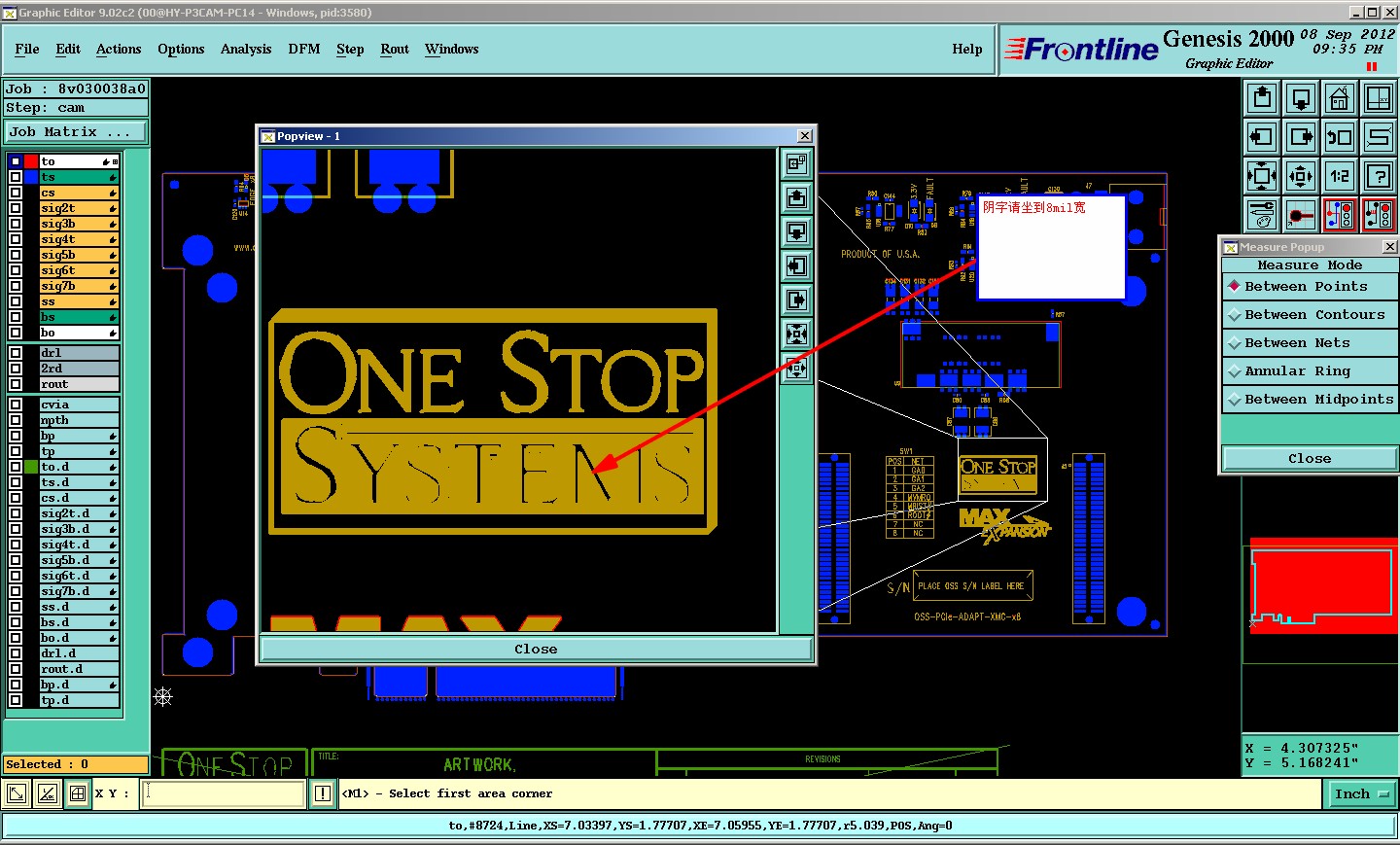The width and height of the screenshot is (1400, 845).
Task: Select Between Midpoints measure mode
Action: (x=1310, y=399)
